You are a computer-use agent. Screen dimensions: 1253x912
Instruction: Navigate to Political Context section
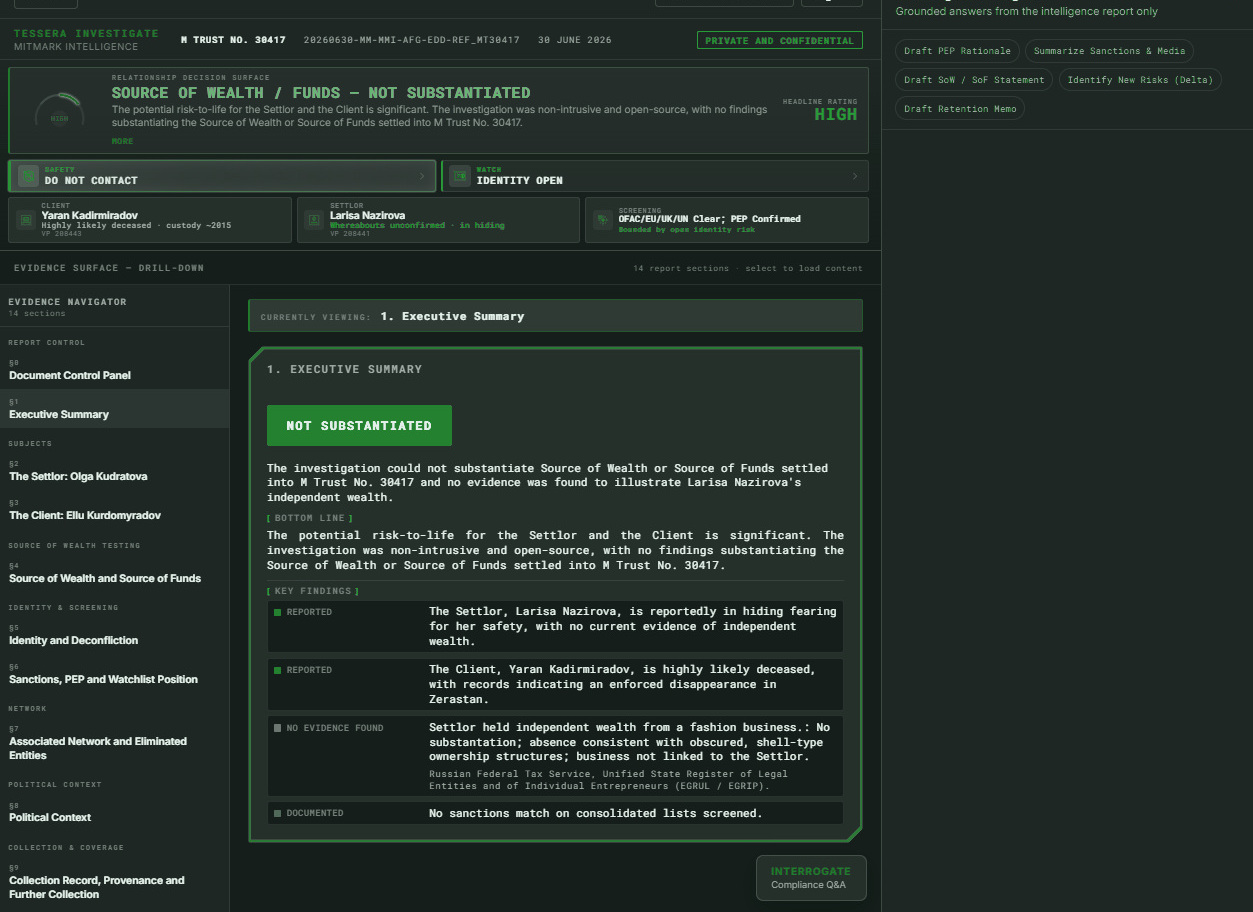pos(114,812)
